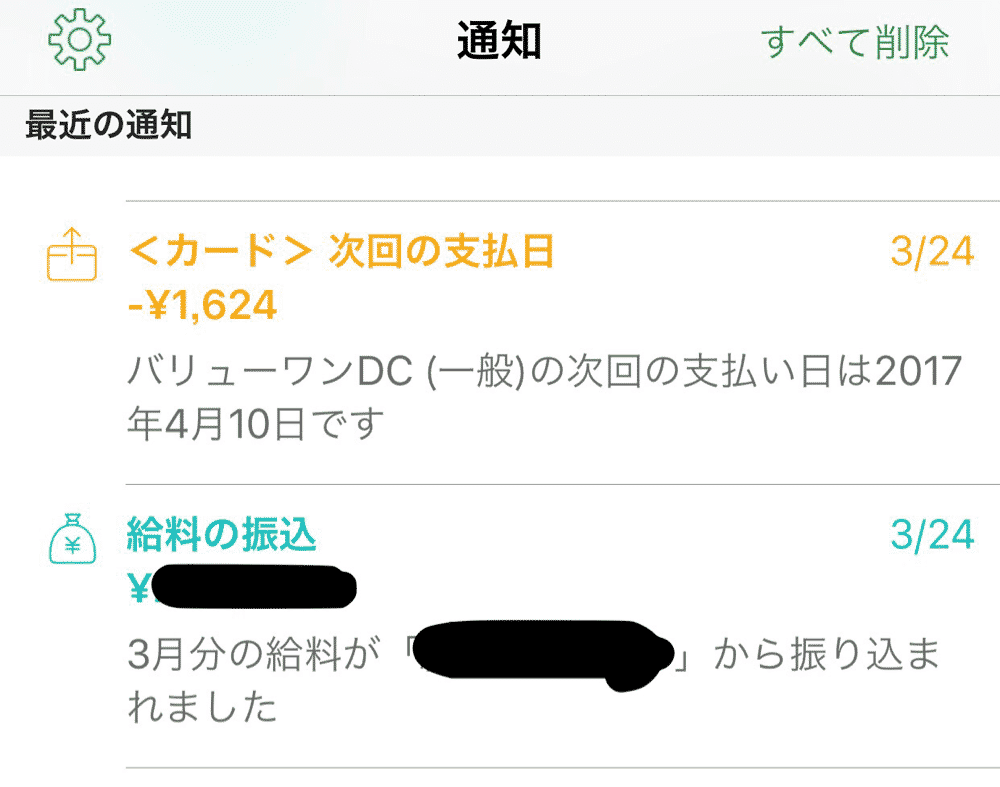1000x787 pixels.
Task: Open the カード 次回の支払日 notification title
Action: click(341, 251)
